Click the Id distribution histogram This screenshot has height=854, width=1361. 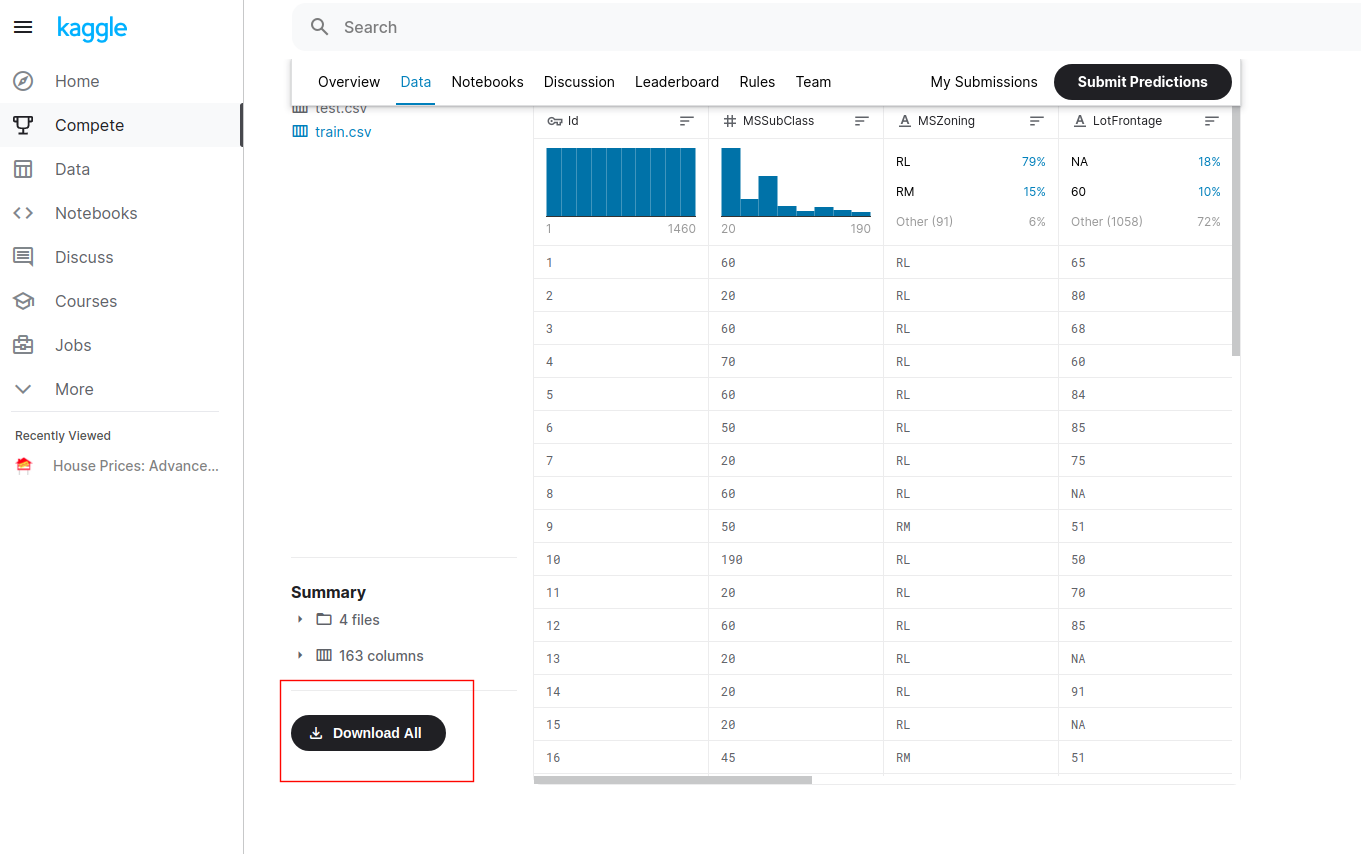[x=621, y=182]
